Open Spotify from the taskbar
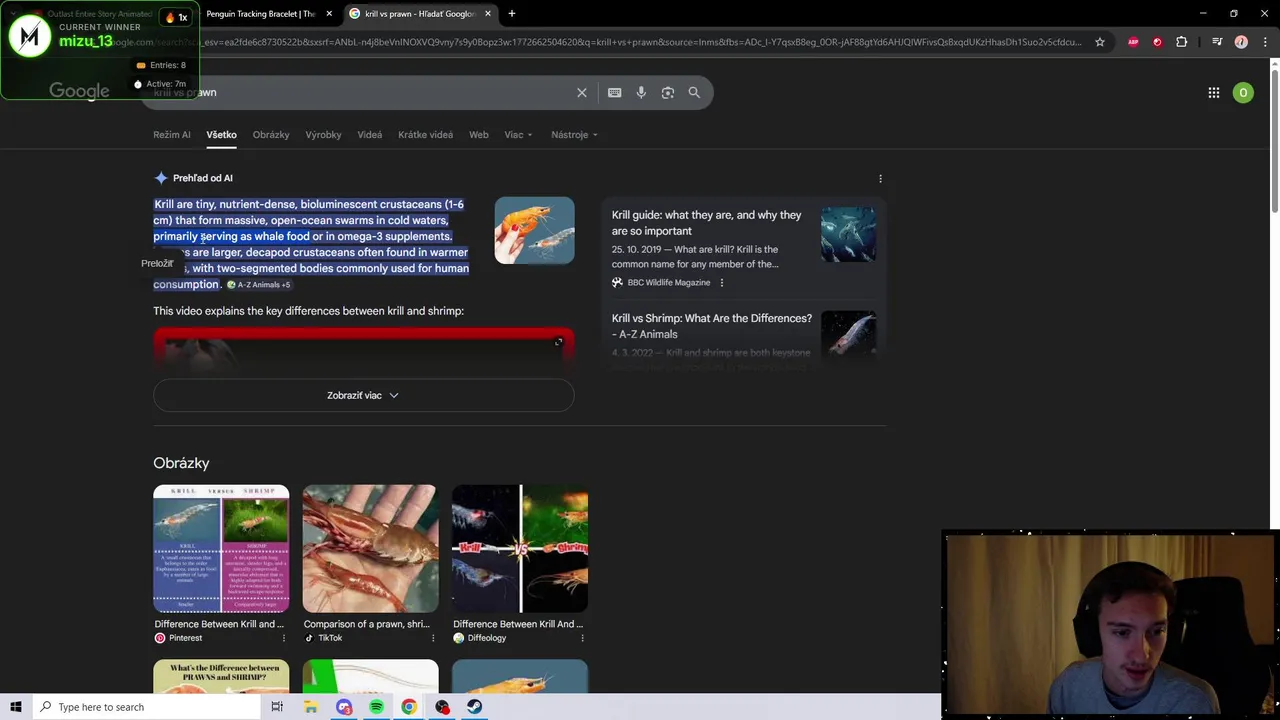The height and width of the screenshot is (720, 1280). [376, 707]
